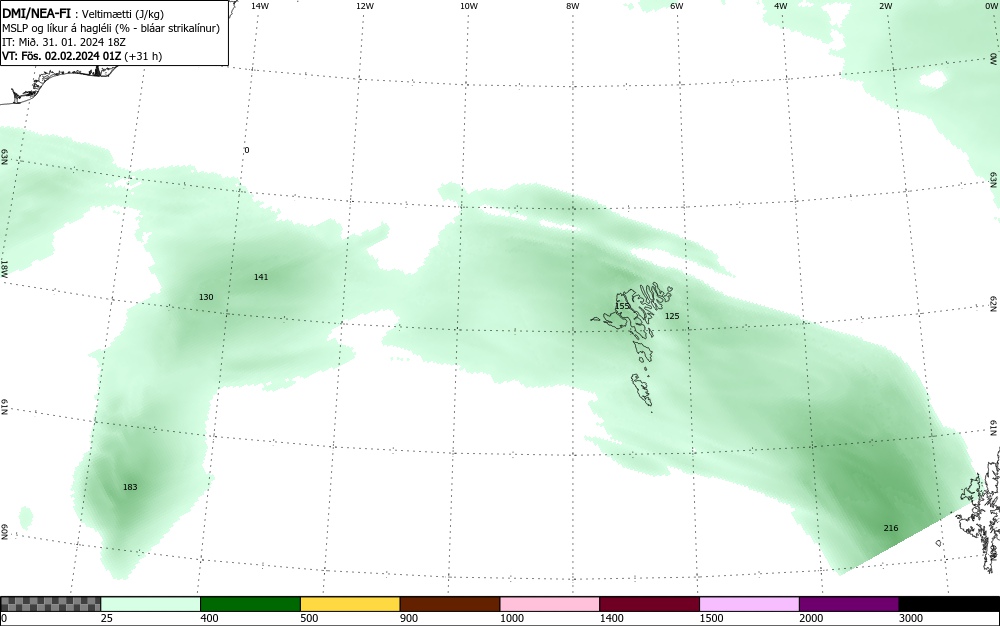Image resolution: width=1000 pixels, height=626 pixels.
Task: Click the MSLP og líkur á hagléli line
Action: click(x=111, y=29)
